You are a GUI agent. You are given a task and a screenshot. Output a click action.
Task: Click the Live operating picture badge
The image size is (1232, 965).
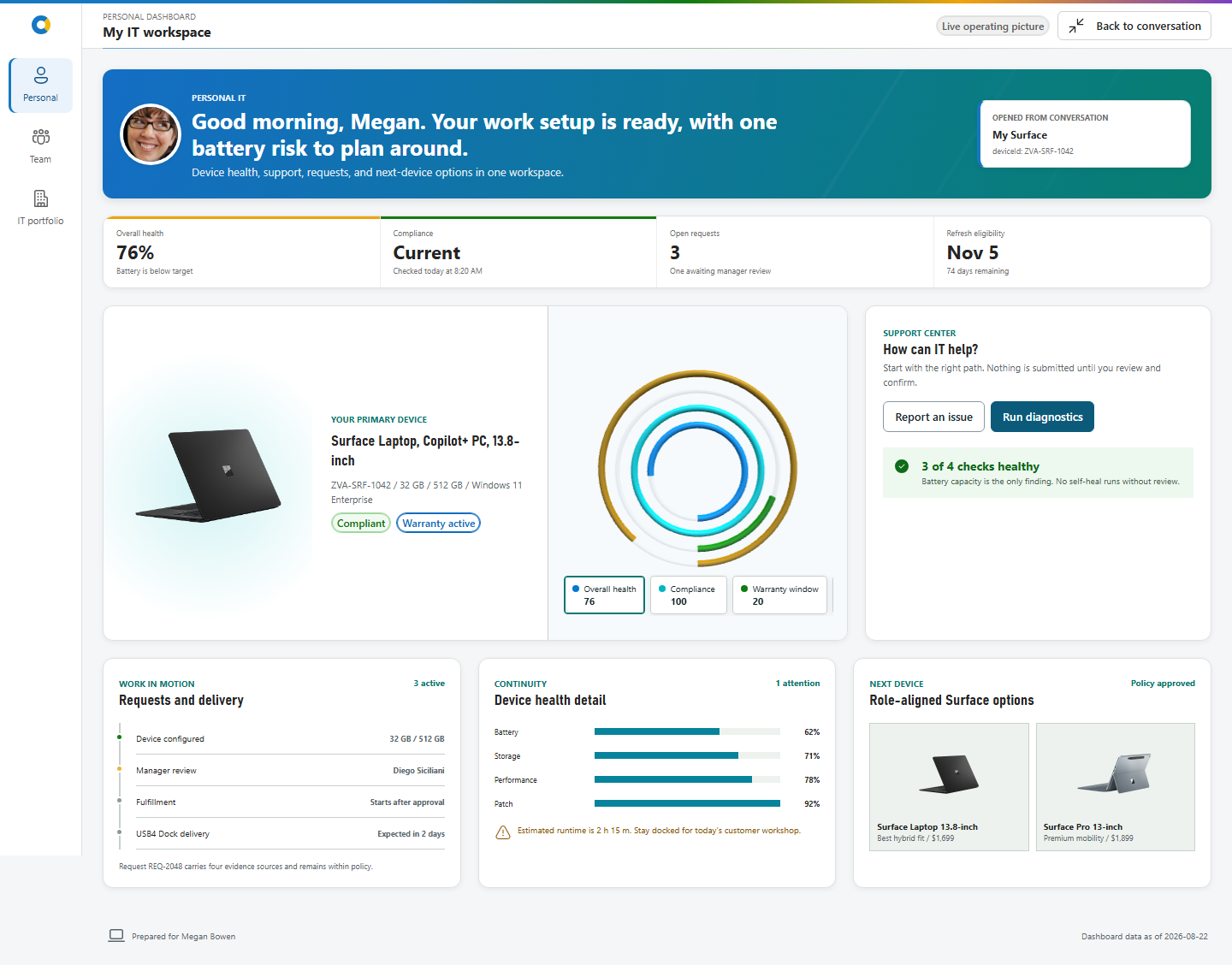pos(992,27)
